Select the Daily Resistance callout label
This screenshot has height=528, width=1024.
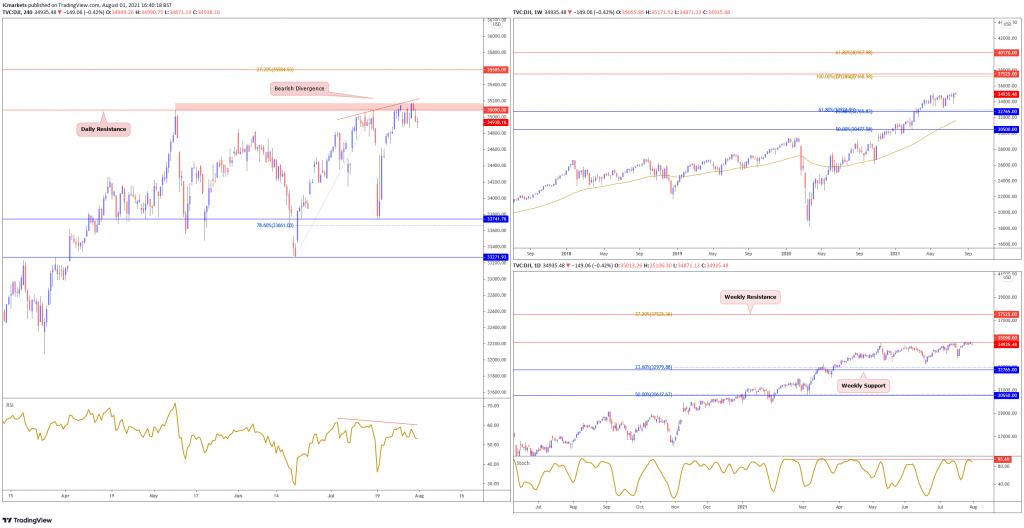point(105,129)
